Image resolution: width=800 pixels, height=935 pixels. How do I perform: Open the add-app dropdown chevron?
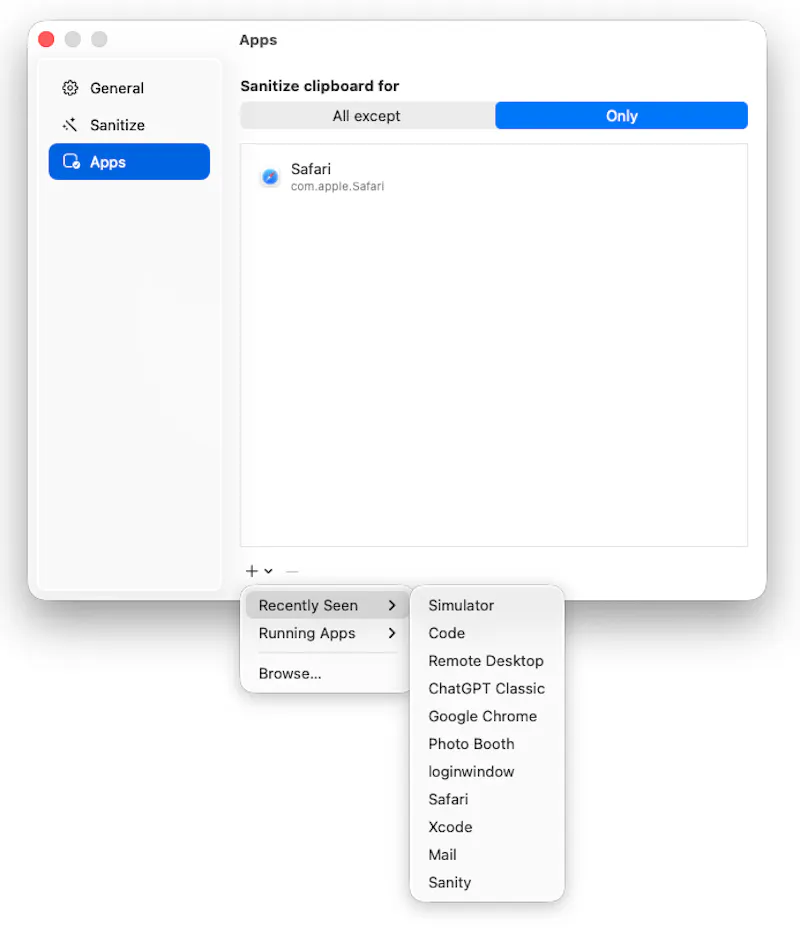click(269, 571)
